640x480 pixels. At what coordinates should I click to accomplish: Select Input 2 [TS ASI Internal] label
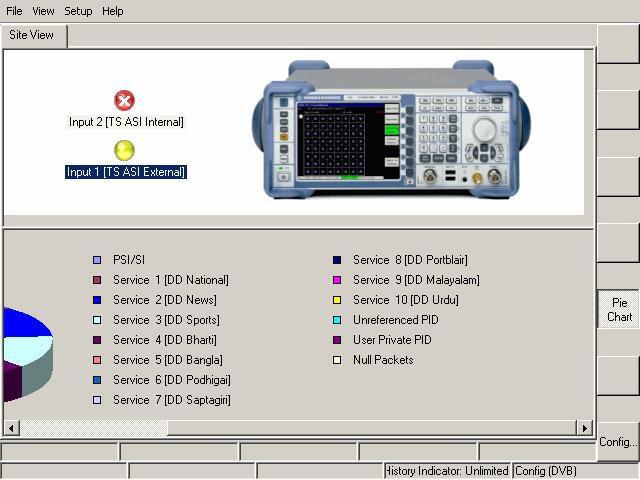126,122
